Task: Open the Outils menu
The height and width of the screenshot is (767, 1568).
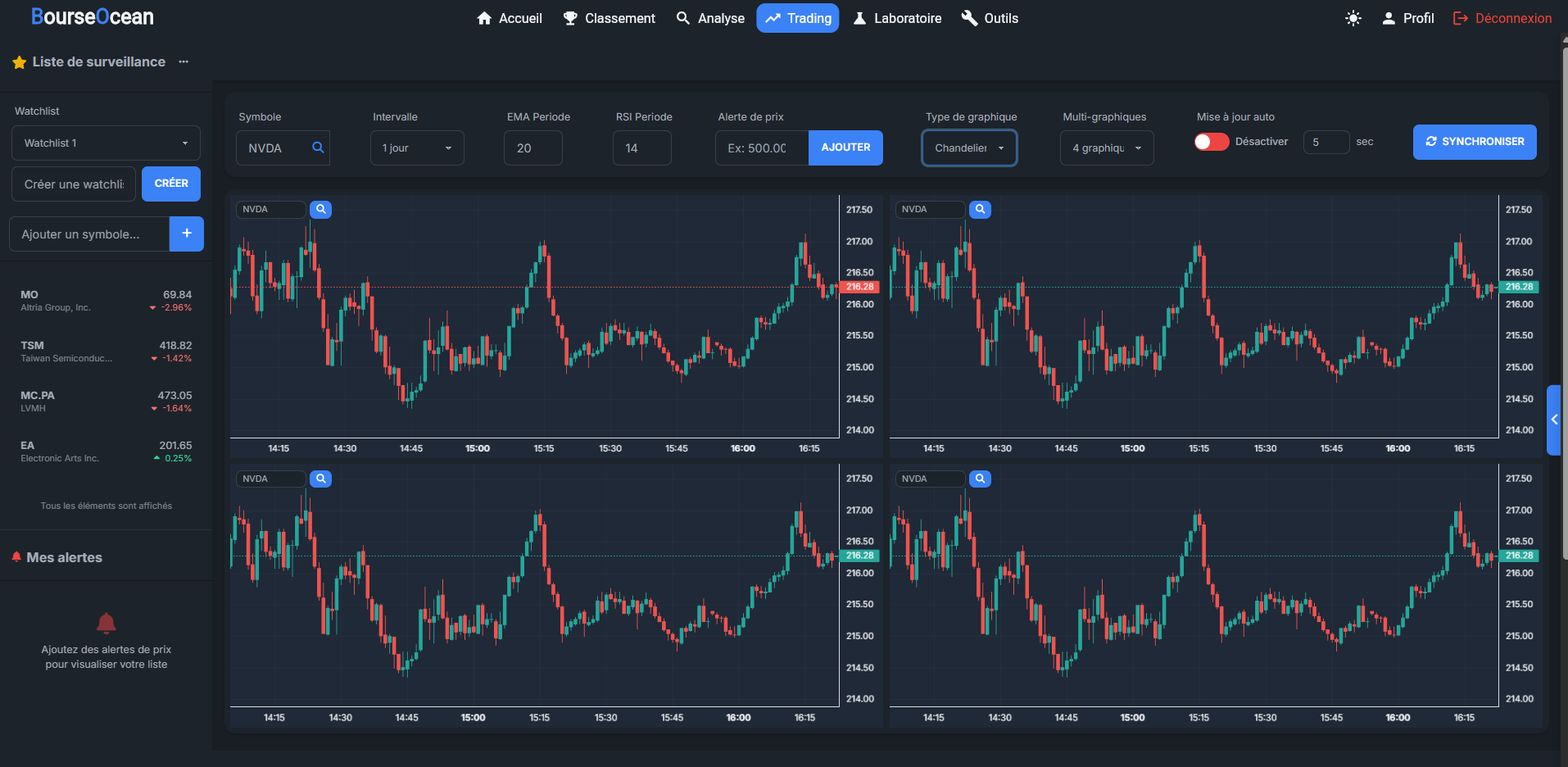Action: pos(990,18)
